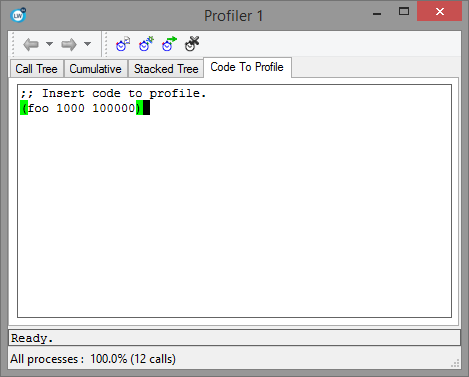Click the LispWorks logo in title bar
469x377 pixels.
[18, 15]
